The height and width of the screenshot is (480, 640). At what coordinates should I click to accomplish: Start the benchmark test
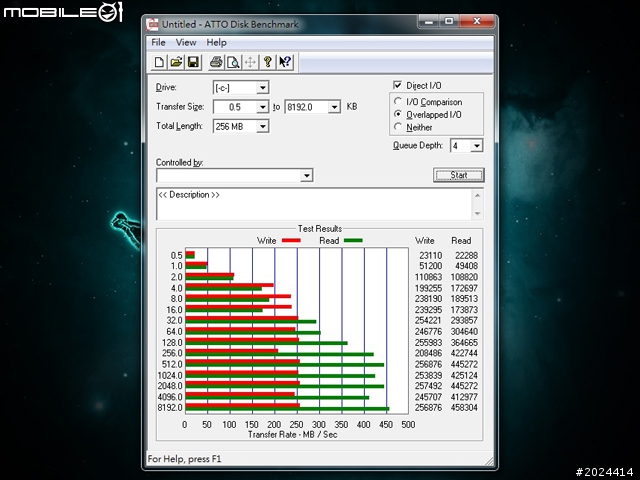point(458,175)
